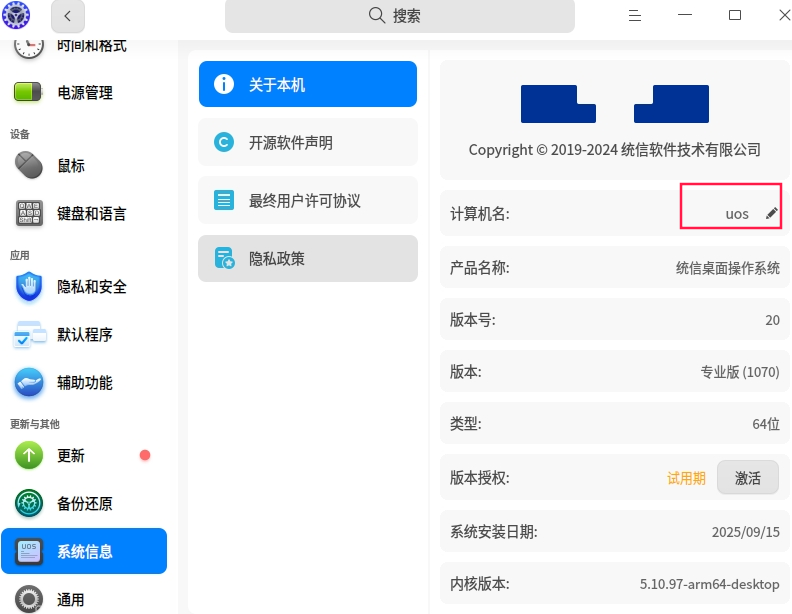Click the 通用 gear icon
The image size is (792, 614).
point(29,599)
